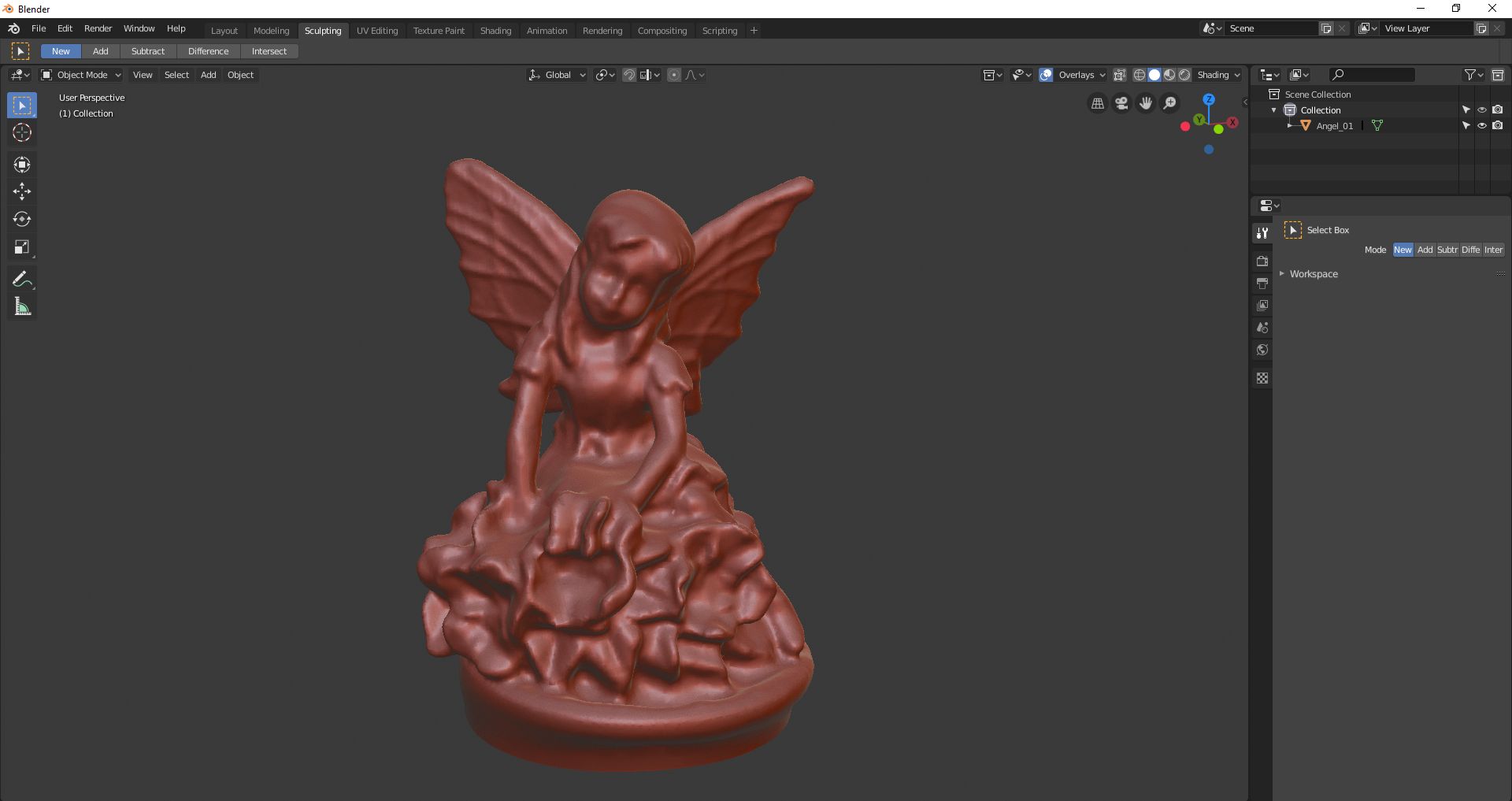Image resolution: width=1512 pixels, height=801 pixels.
Task: Collapse the Collection tree item
Action: (1274, 110)
